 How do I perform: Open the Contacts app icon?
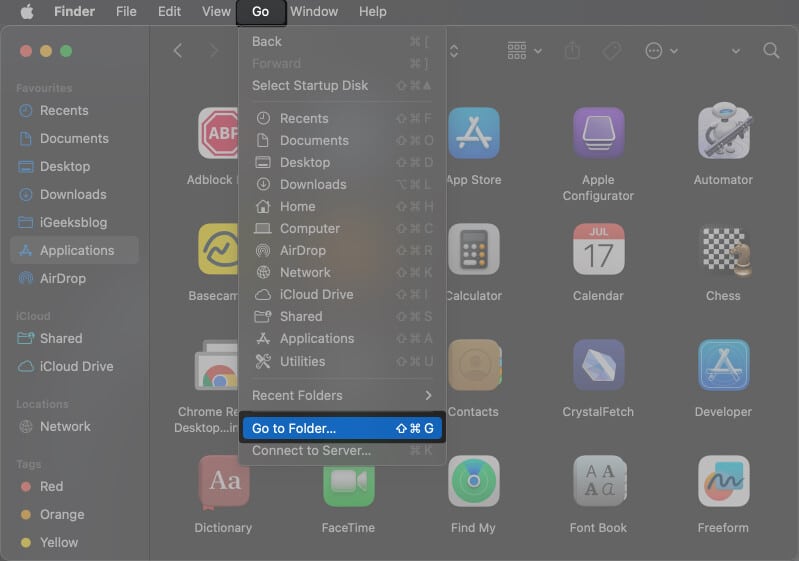[475, 365]
